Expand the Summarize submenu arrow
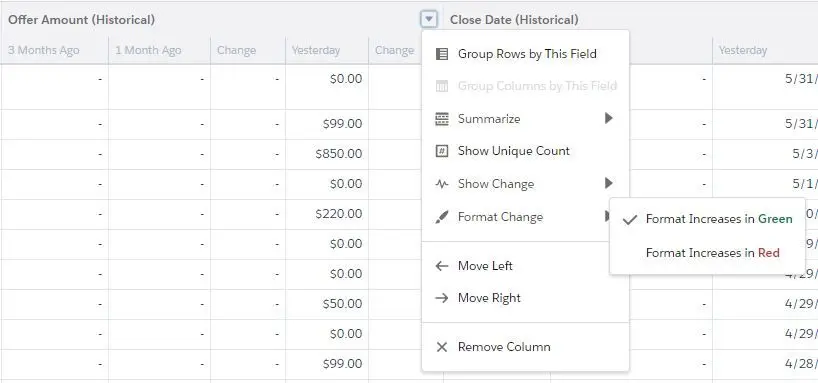Image resolution: width=818 pixels, height=383 pixels. [608, 119]
